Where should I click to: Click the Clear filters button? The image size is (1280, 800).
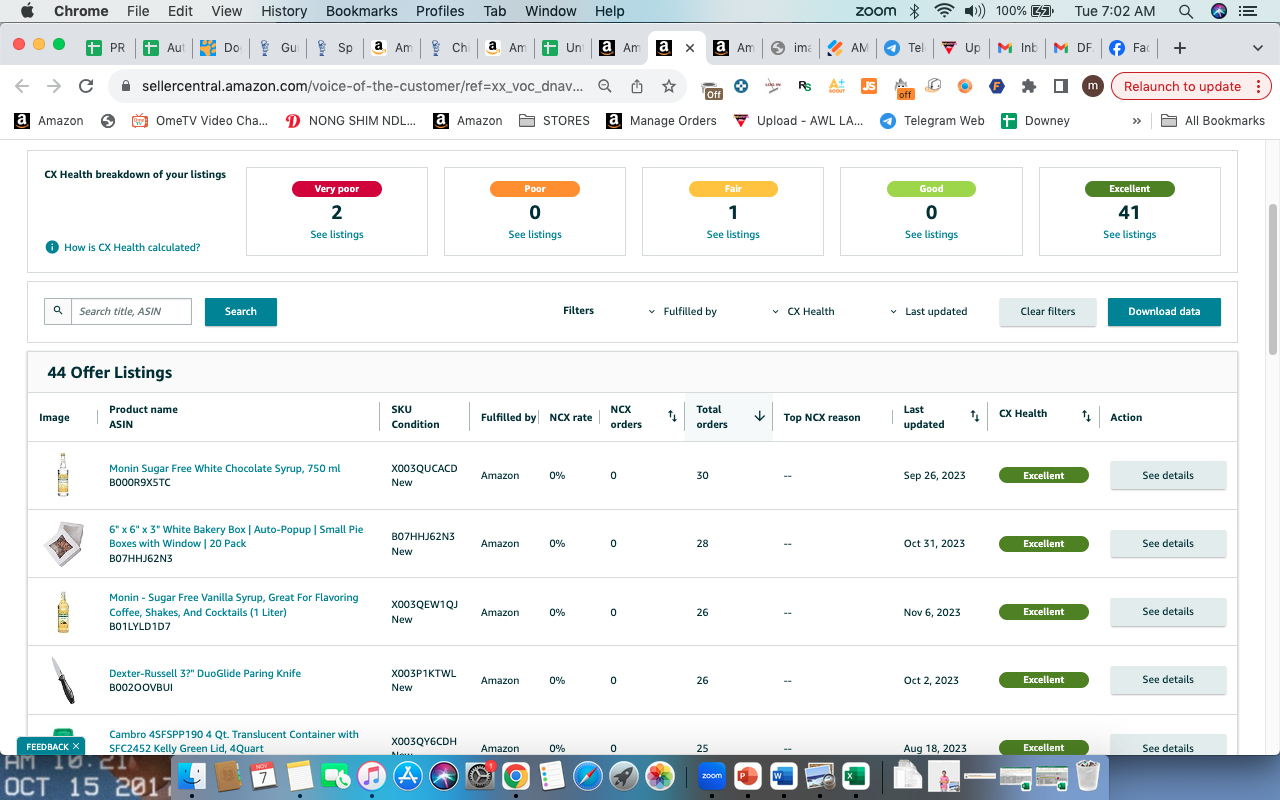[x=1048, y=312]
